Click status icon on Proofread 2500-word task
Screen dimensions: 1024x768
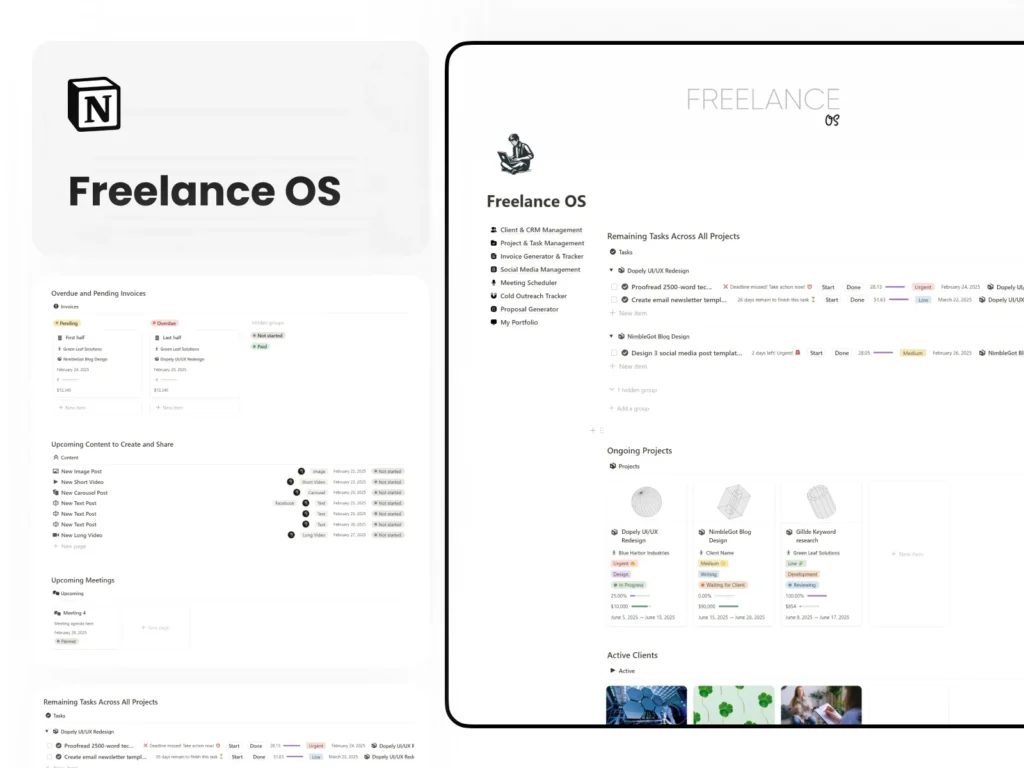625,287
